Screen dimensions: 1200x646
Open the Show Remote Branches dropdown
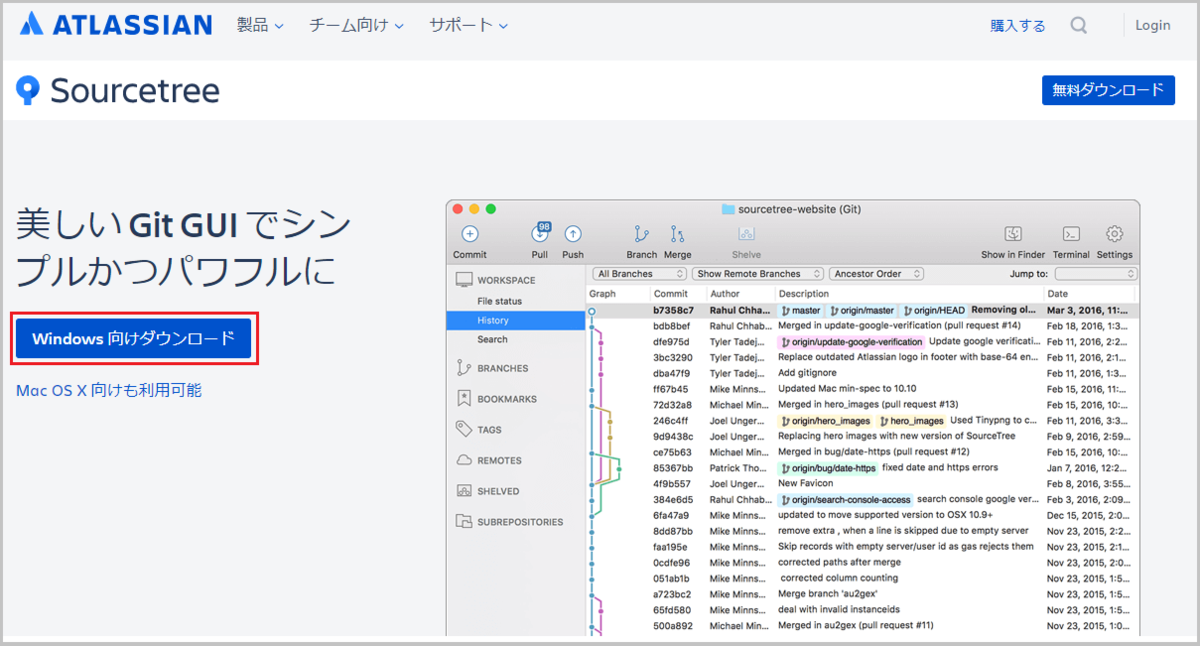point(759,274)
